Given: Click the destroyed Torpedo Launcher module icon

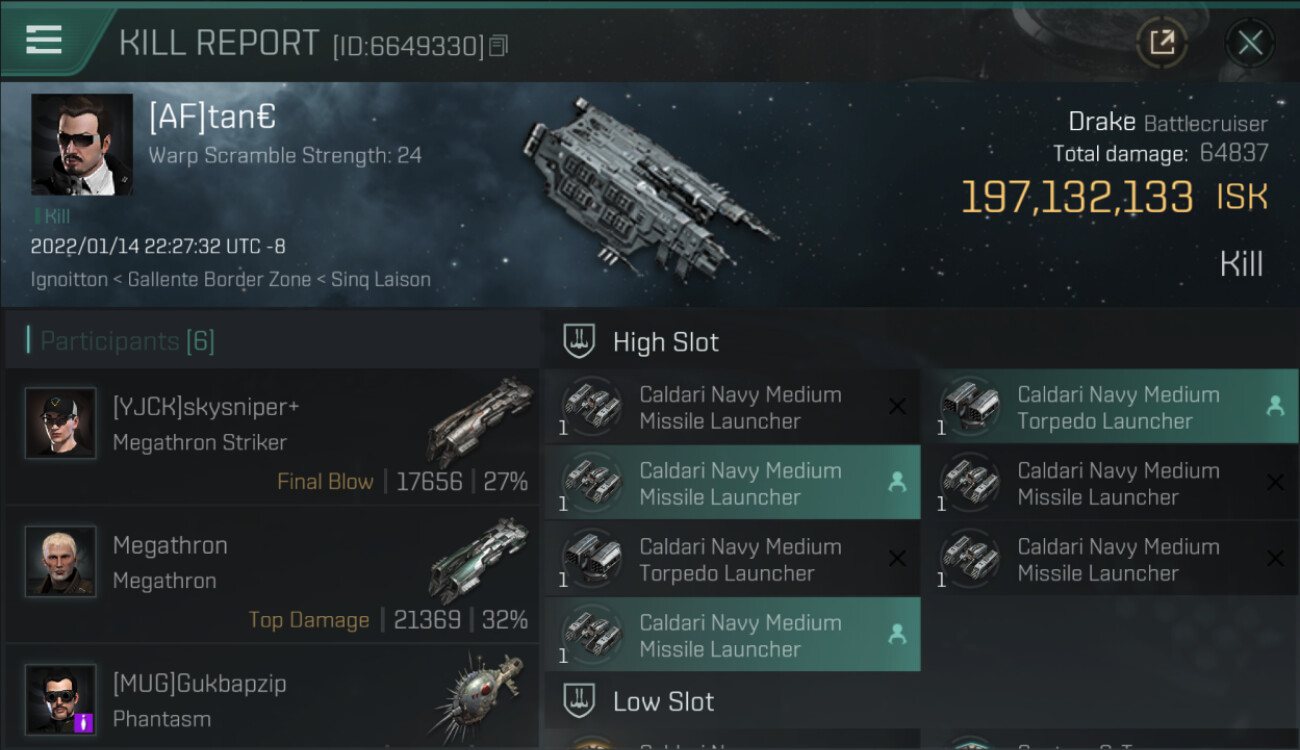Looking at the screenshot, I should pyautogui.click(x=591, y=559).
